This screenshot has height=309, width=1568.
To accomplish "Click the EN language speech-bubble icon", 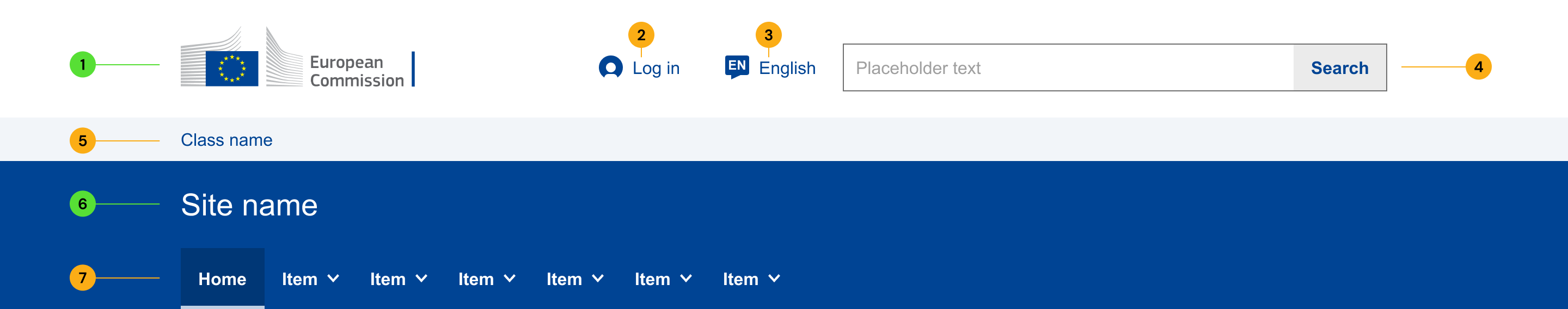I will [737, 66].
